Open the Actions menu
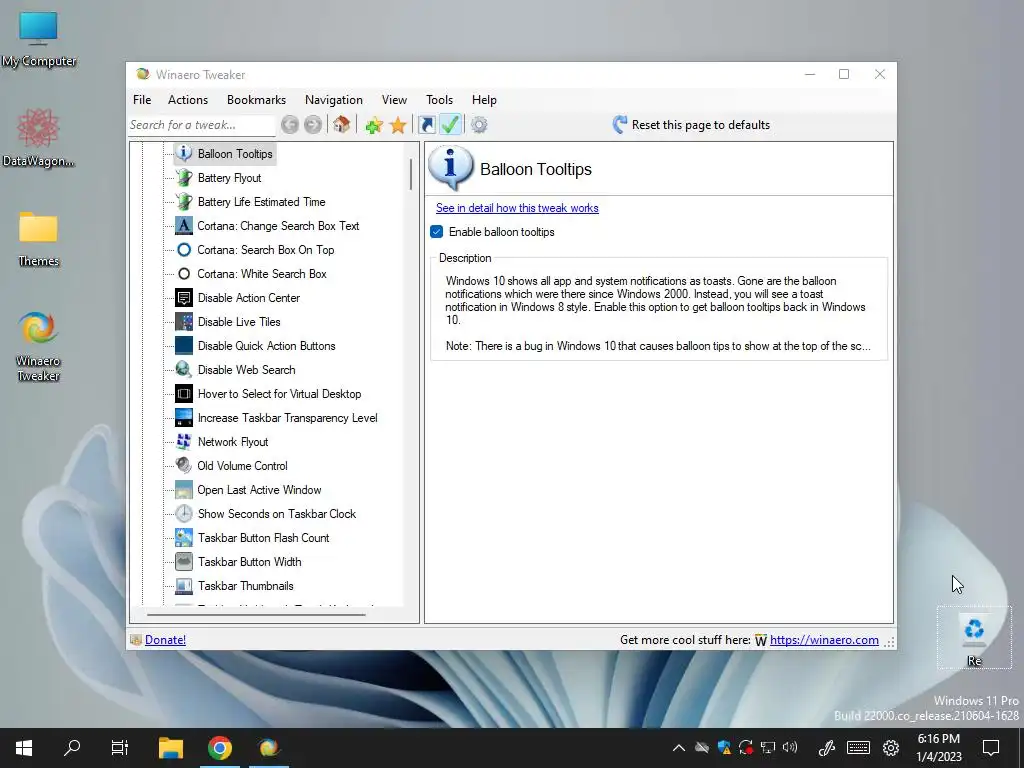The image size is (1024, 768). pos(188,100)
